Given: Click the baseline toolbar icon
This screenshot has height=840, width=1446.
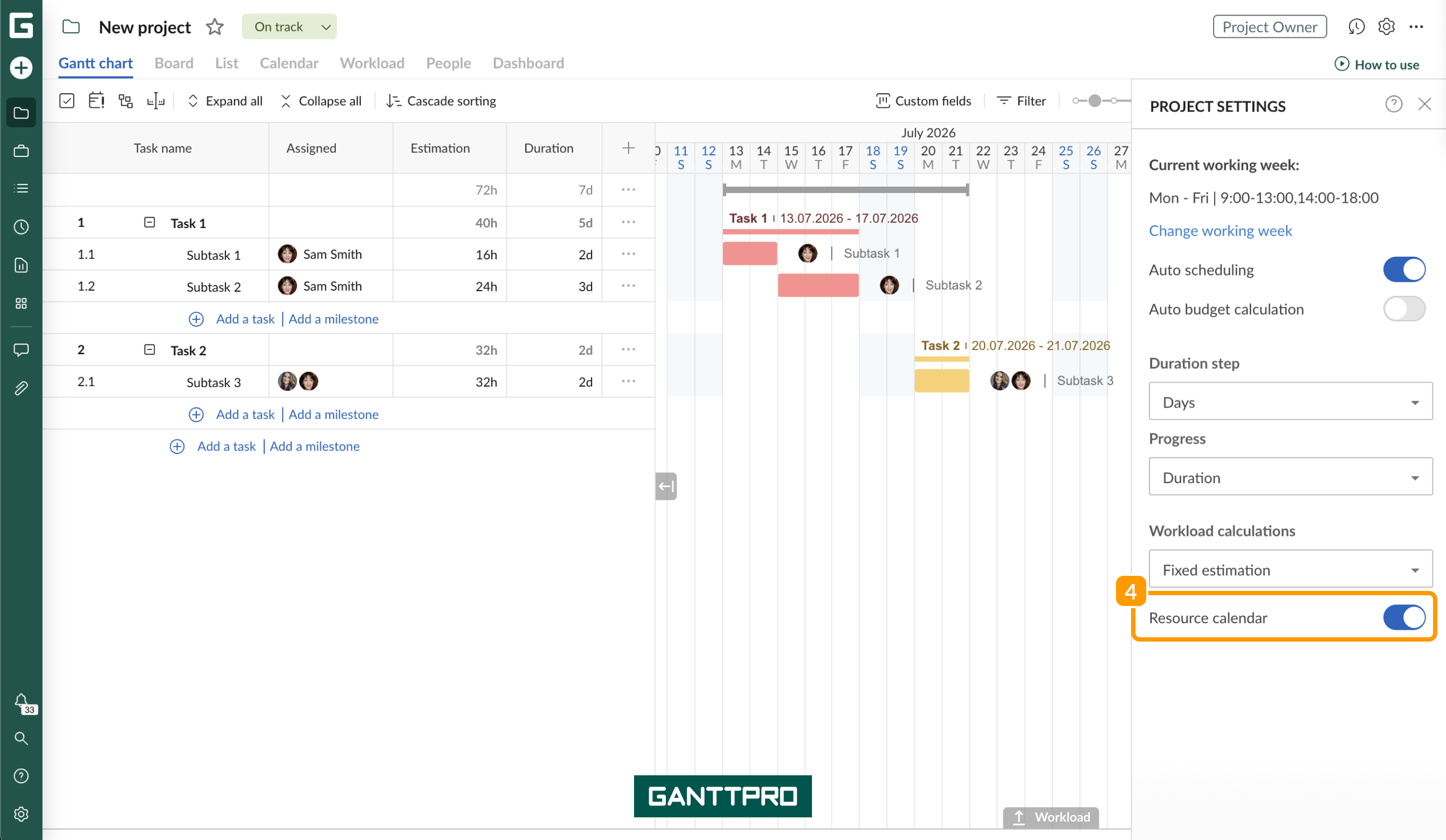Looking at the screenshot, I should pos(155,101).
